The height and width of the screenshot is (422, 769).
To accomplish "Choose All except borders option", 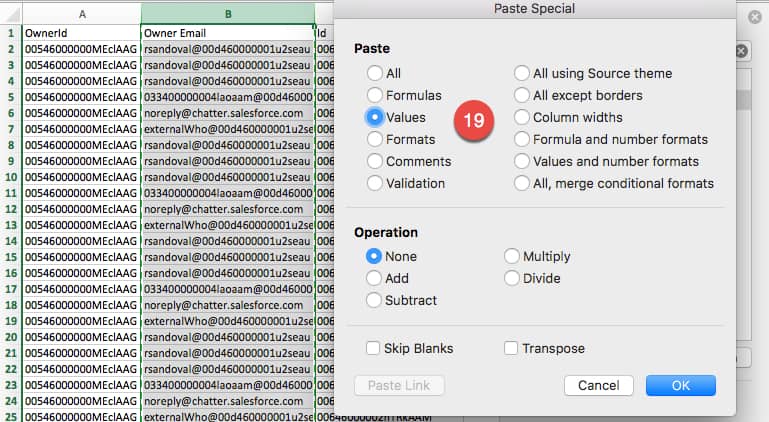I will (522, 95).
